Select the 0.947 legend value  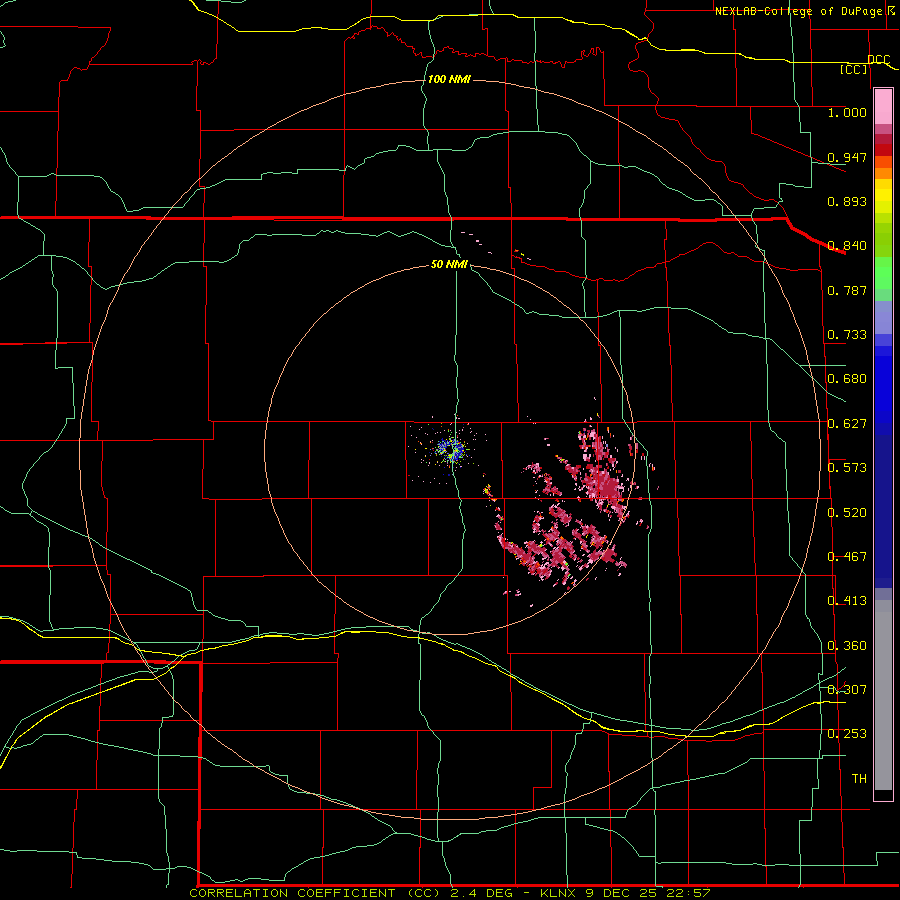pyautogui.click(x=847, y=157)
